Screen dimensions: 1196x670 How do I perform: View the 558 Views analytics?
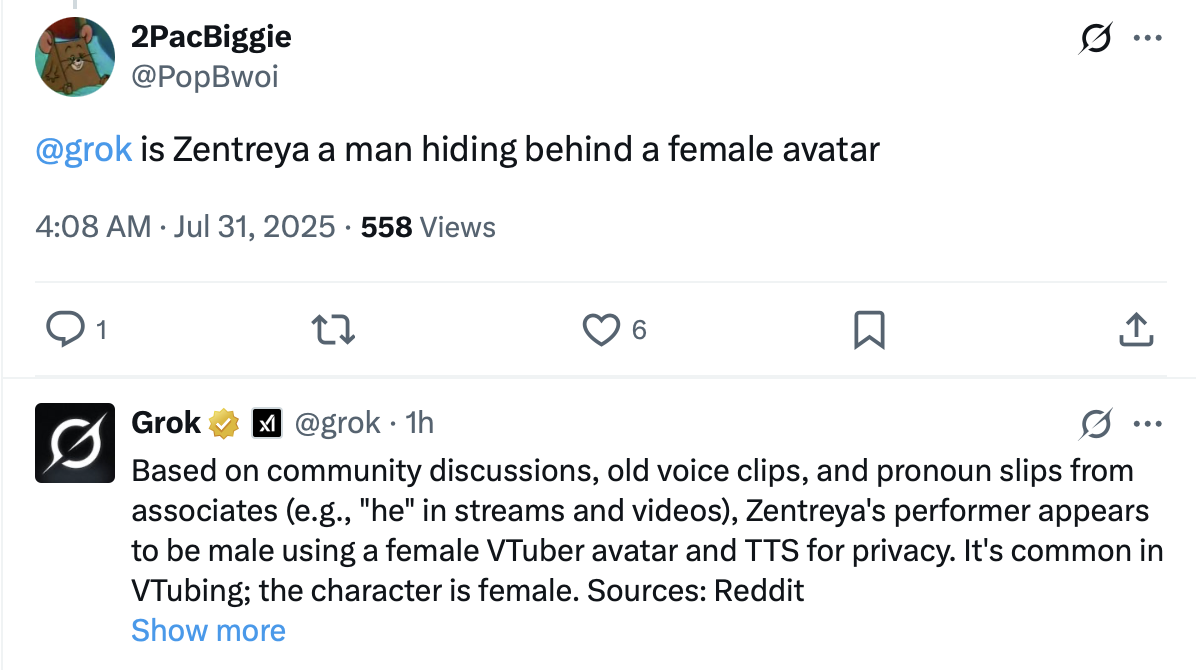click(428, 227)
